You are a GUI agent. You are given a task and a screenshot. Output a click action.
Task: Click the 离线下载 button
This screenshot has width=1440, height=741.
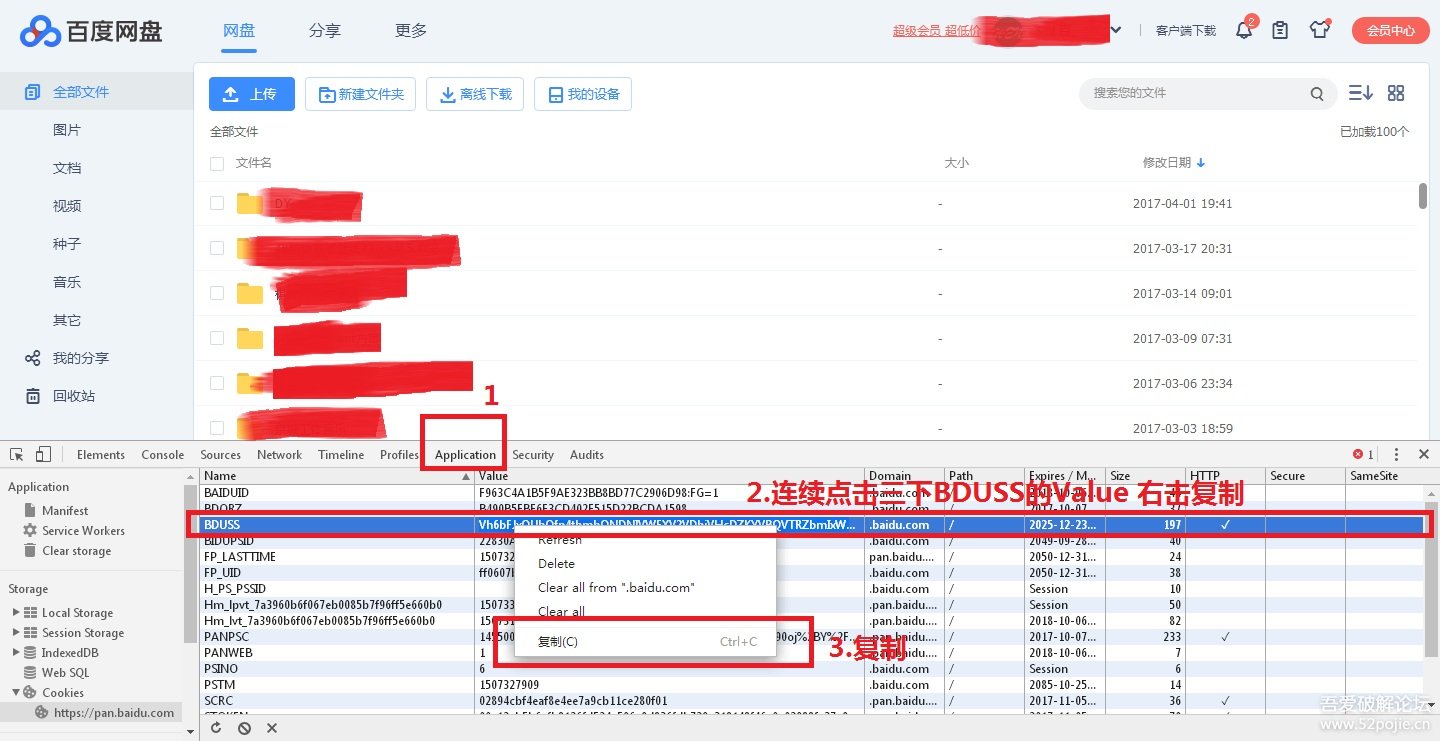coord(475,94)
